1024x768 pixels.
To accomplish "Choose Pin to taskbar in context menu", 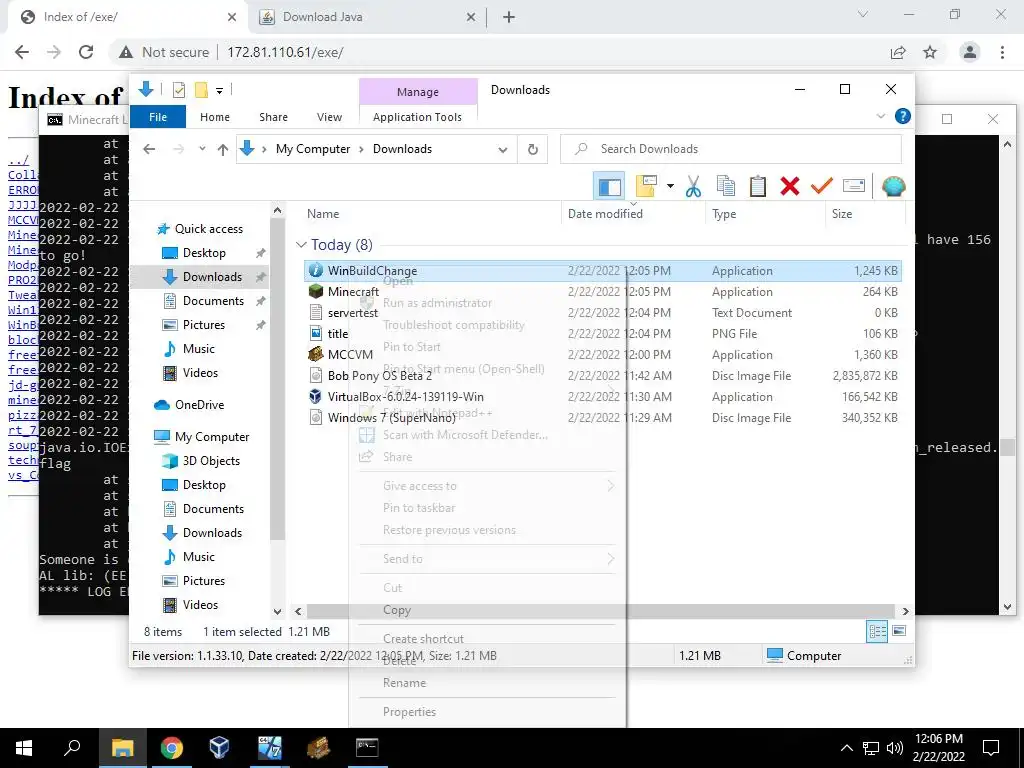I will pos(419,508).
